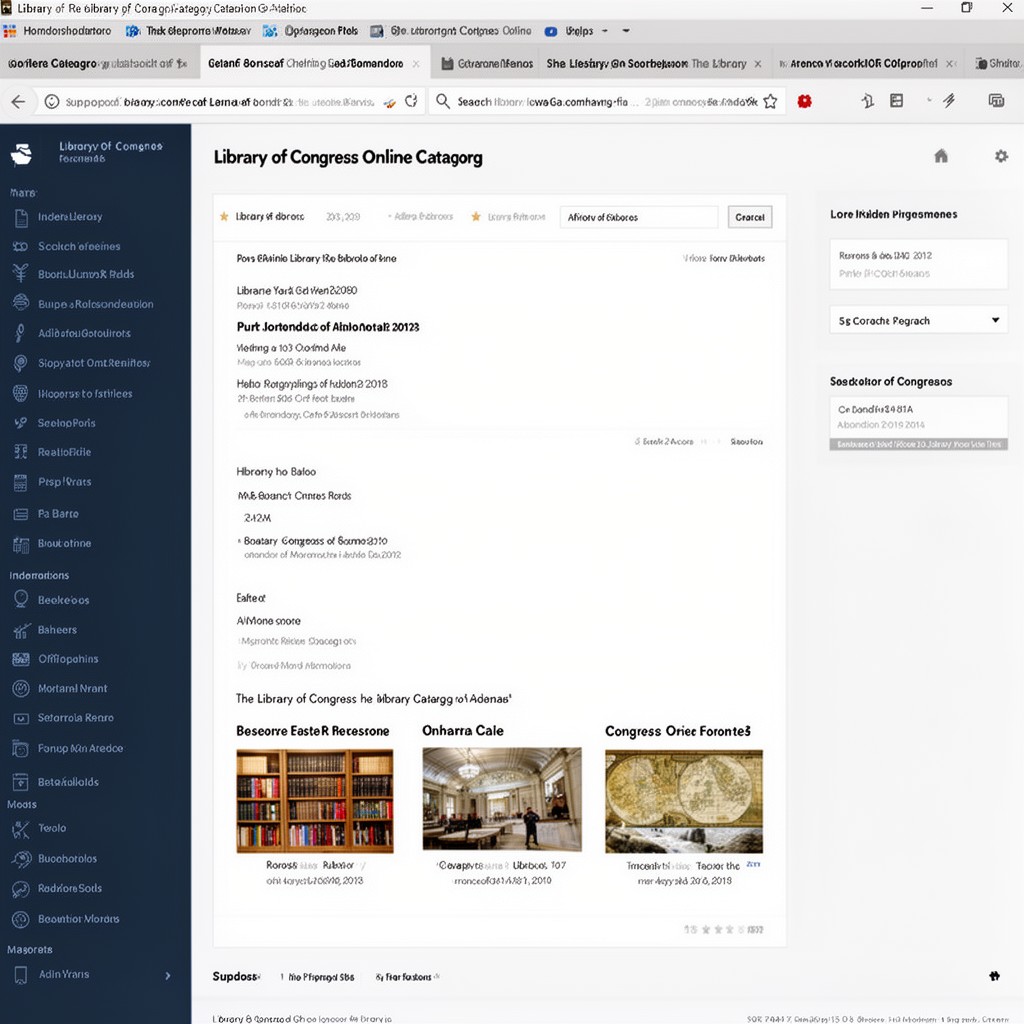Viewport: 1024px width, 1024px height.
Task: Reload the page using the refresh icon
Action: (411, 101)
